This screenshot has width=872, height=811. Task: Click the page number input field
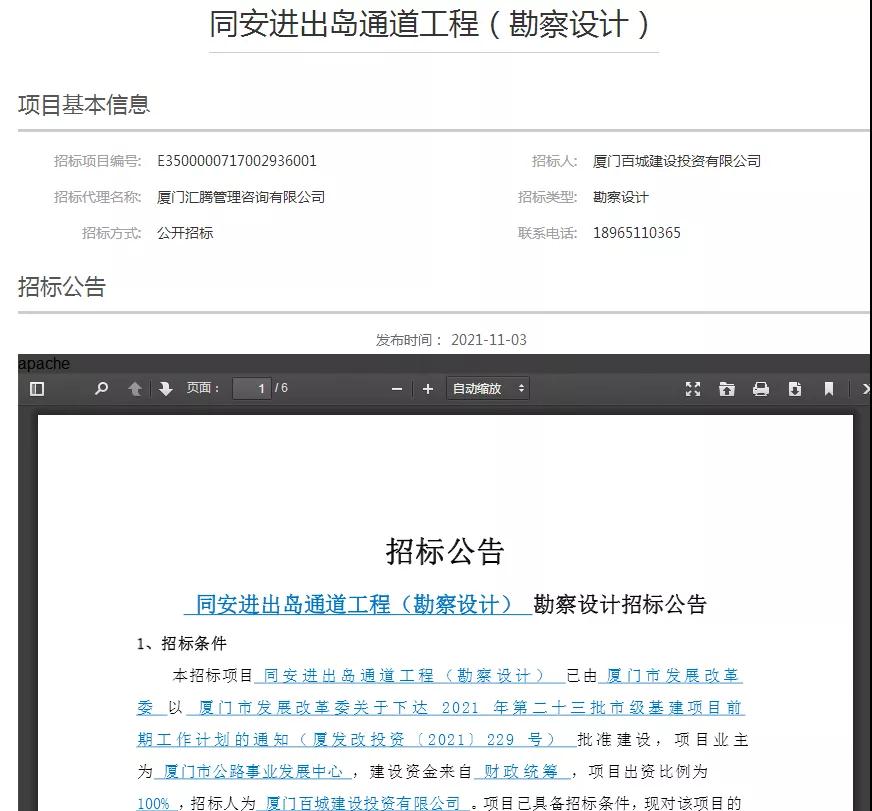click(x=251, y=388)
